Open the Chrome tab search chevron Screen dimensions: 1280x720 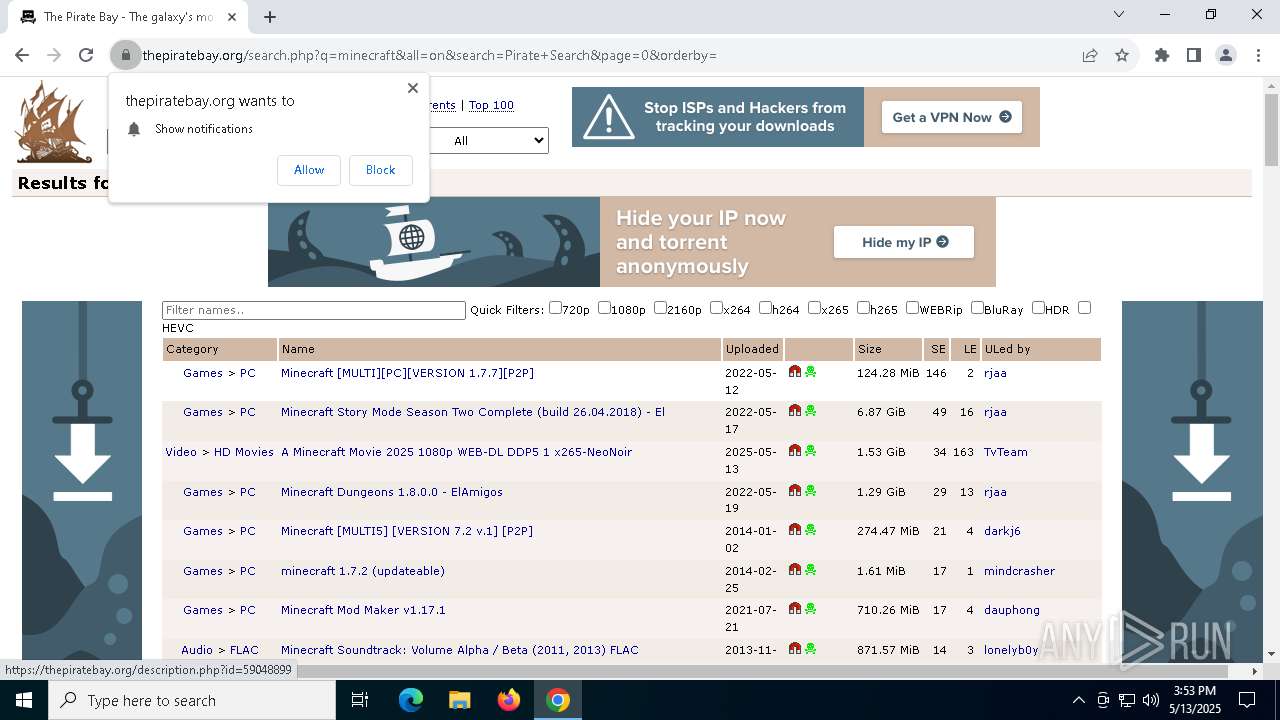[x=1119, y=14]
